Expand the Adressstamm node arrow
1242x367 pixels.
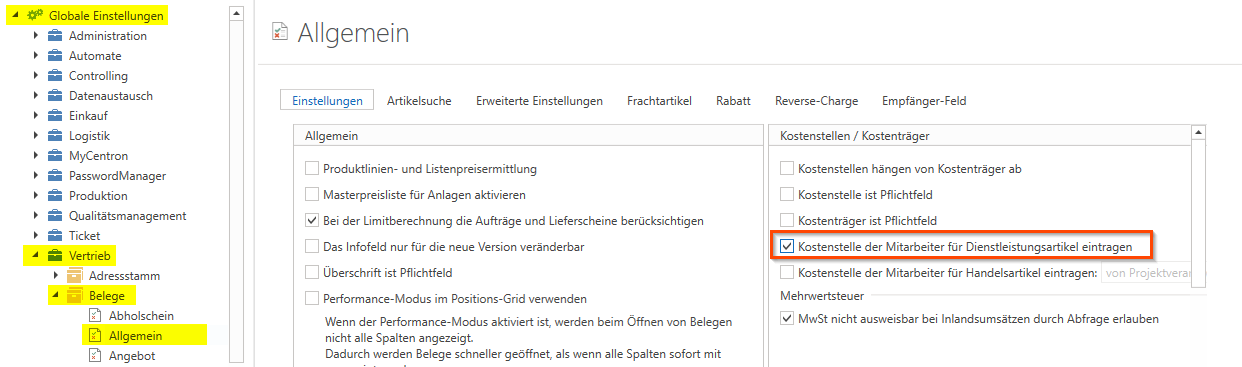pos(55,275)
